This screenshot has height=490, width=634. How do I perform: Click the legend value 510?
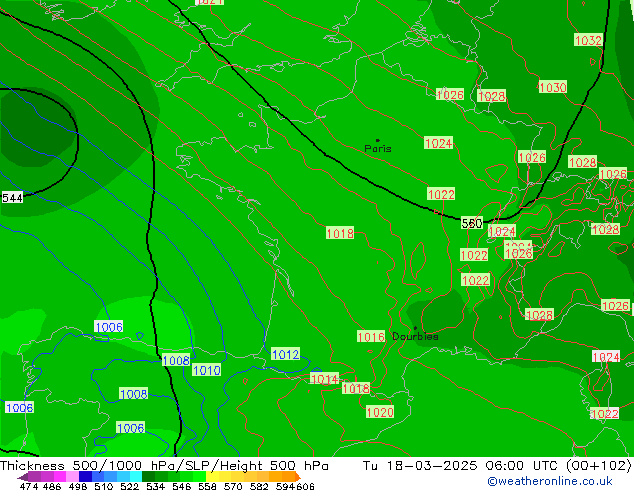(x=104, y=486)
